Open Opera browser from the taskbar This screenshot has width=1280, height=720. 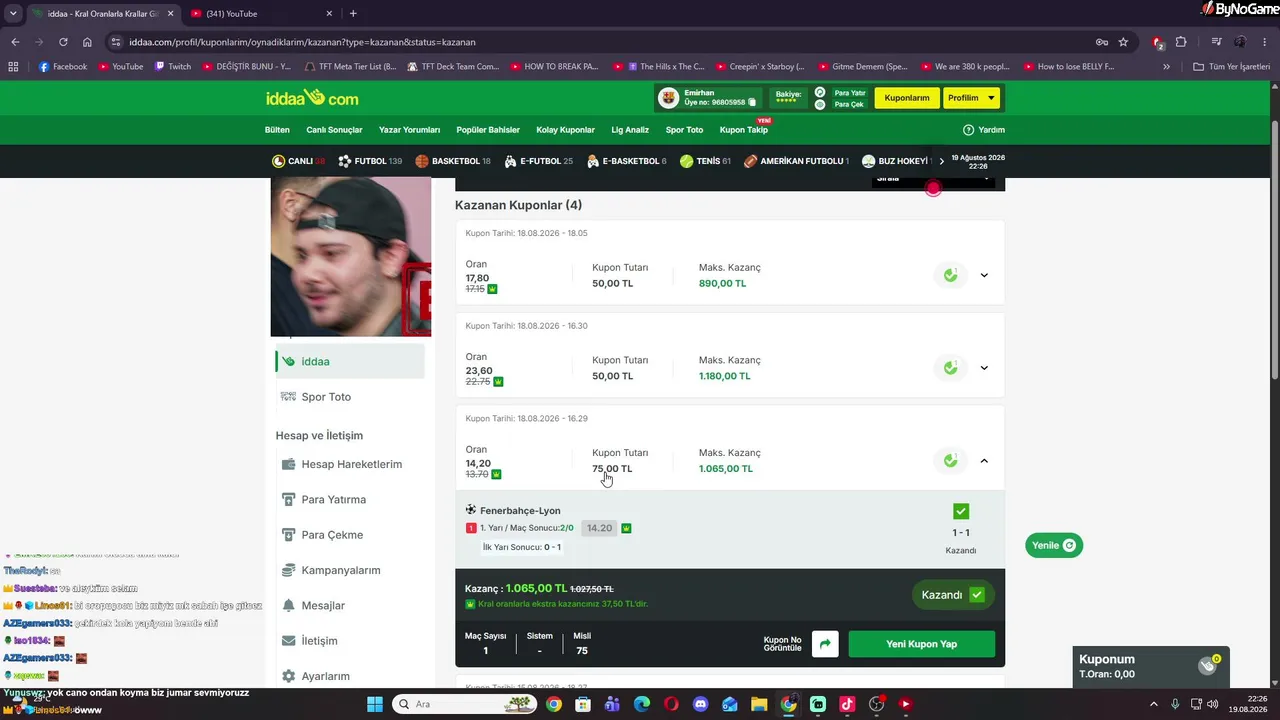tap(671, 704)
